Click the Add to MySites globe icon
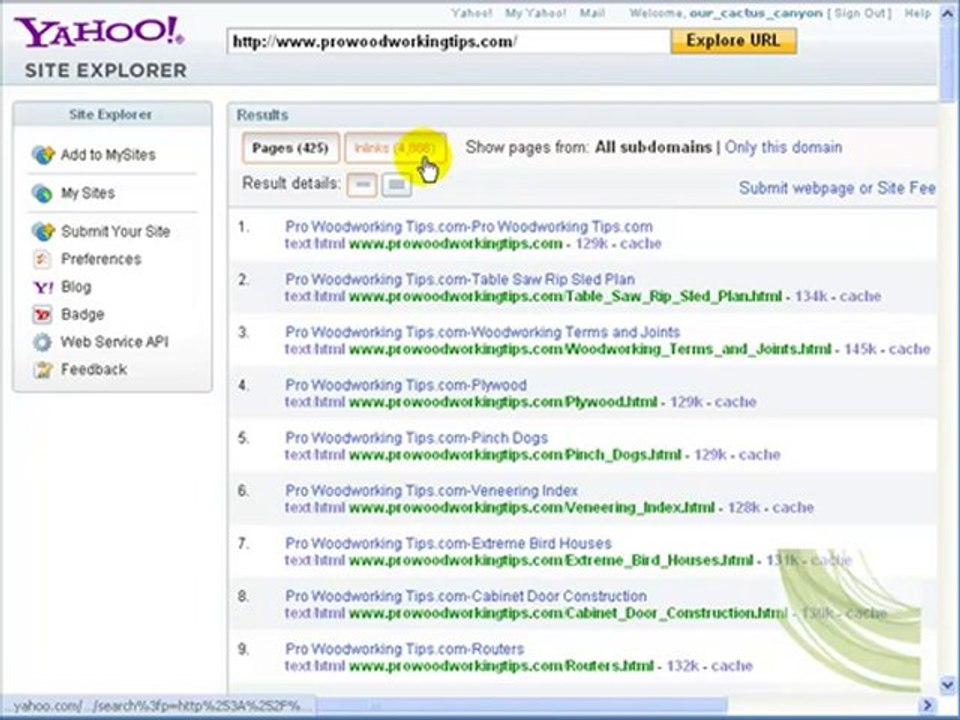Image resolution: width=960 pixels, height=720 pixels. pyautogui.click(x=43, y=155)
